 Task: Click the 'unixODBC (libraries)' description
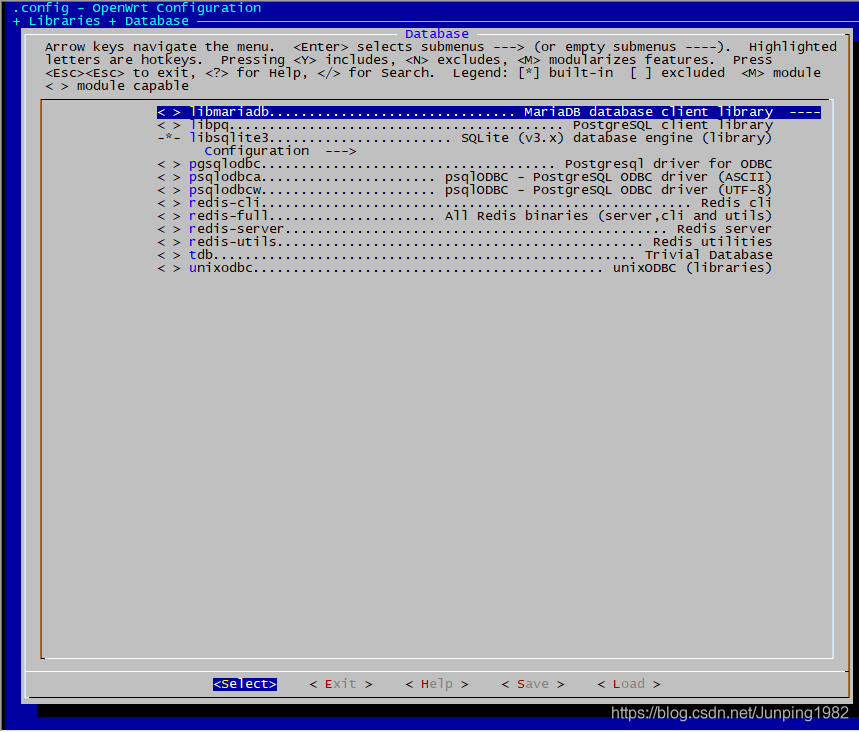point(692,268)
